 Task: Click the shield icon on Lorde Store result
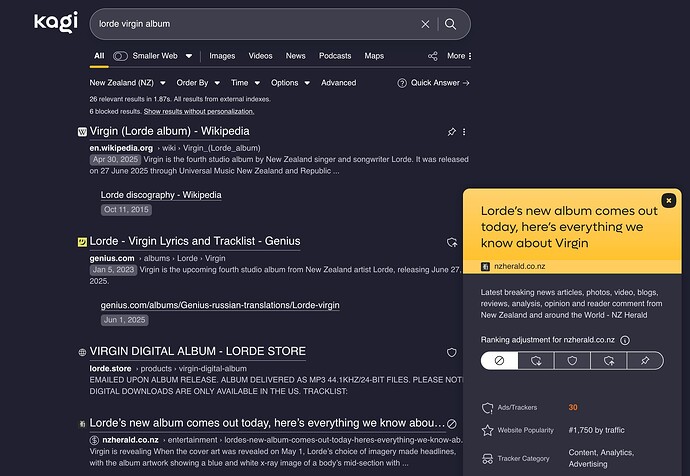pos(451,352)
